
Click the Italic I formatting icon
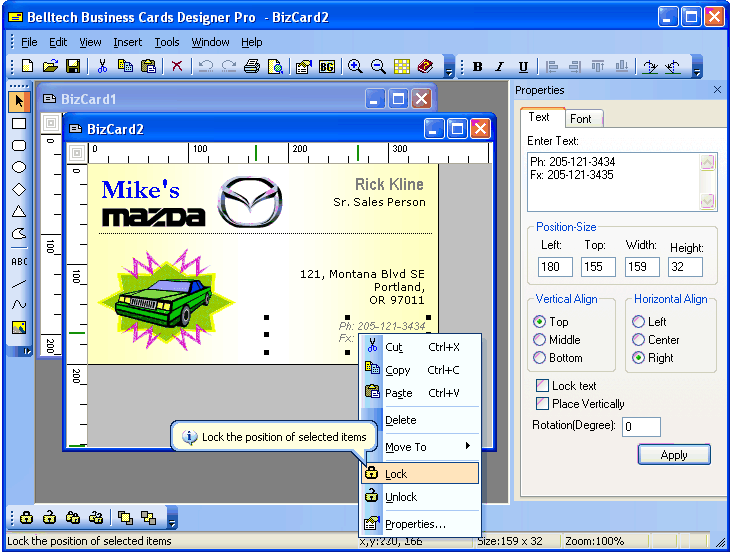[x=500, y=67]
